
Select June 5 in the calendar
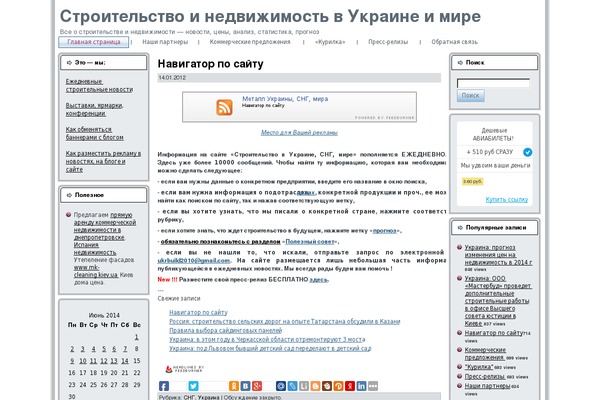(x=104, y=349)
